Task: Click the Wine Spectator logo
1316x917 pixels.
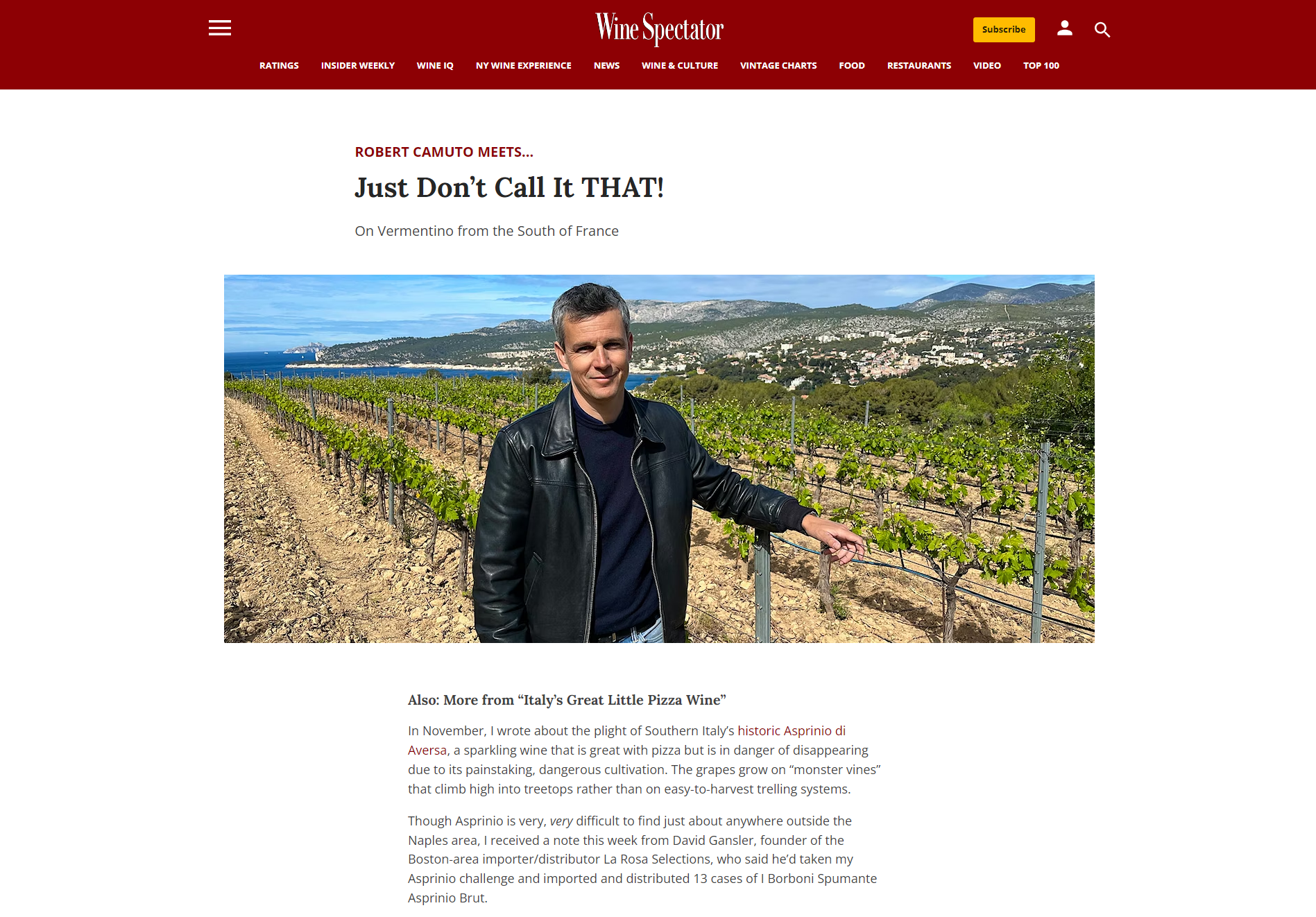Action: click(x=659, y=29)
